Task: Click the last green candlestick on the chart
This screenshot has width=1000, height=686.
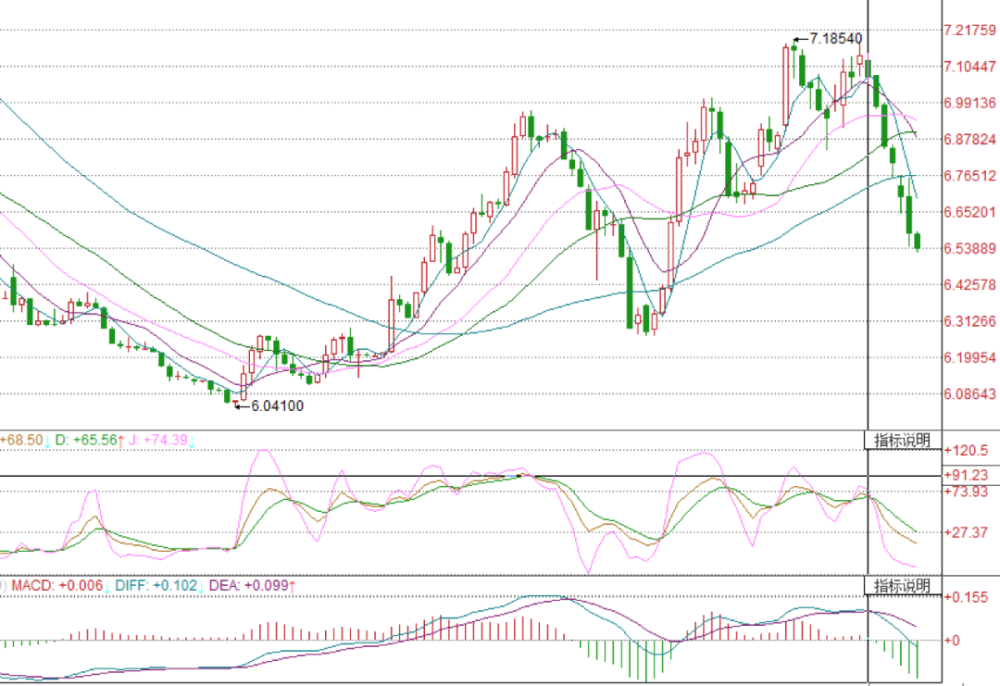Action: point(918,242)
